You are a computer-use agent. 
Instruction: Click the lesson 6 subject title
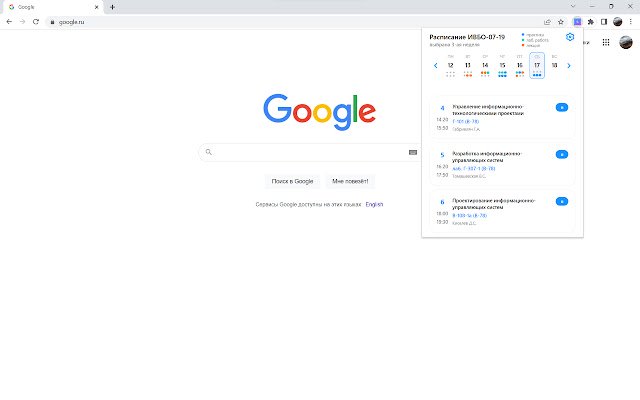coord(493,204)
